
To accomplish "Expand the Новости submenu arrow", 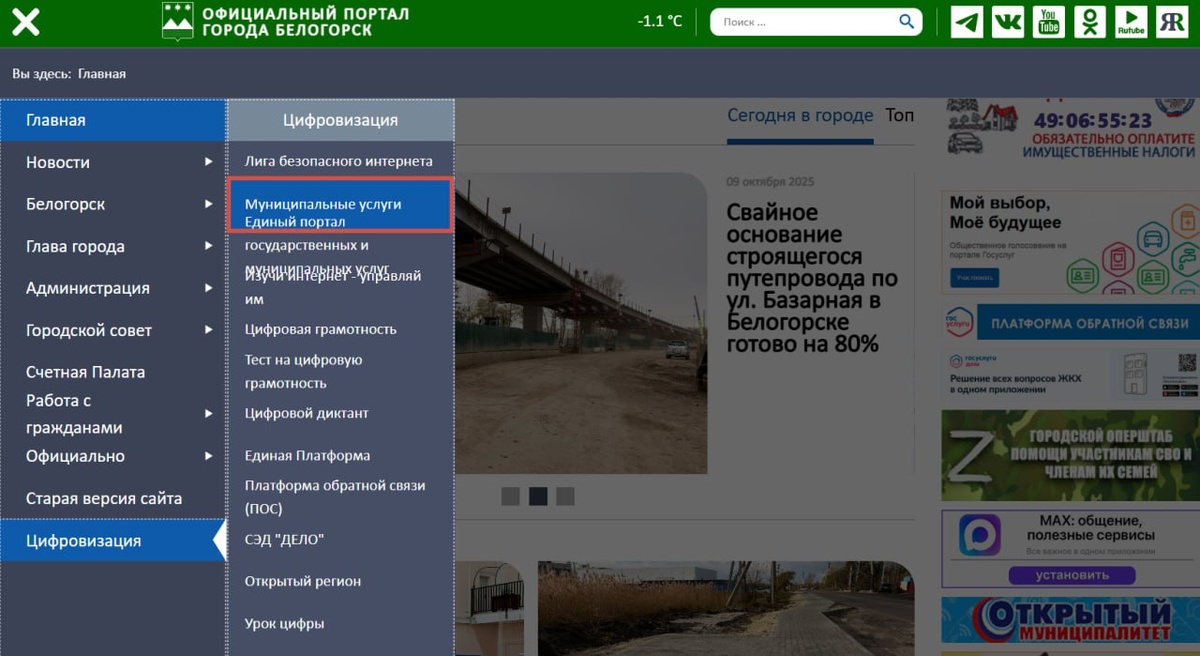I will [x=208, y=161].
